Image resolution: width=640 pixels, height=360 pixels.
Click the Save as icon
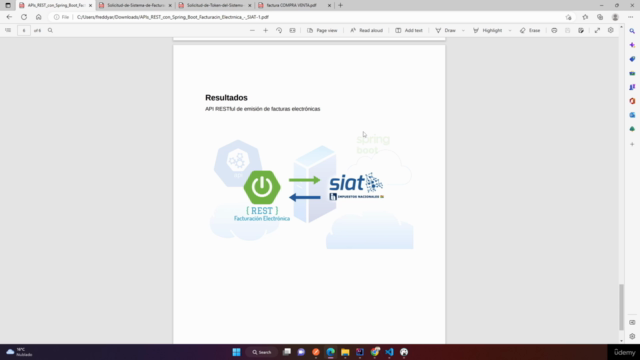coord(581,30)
